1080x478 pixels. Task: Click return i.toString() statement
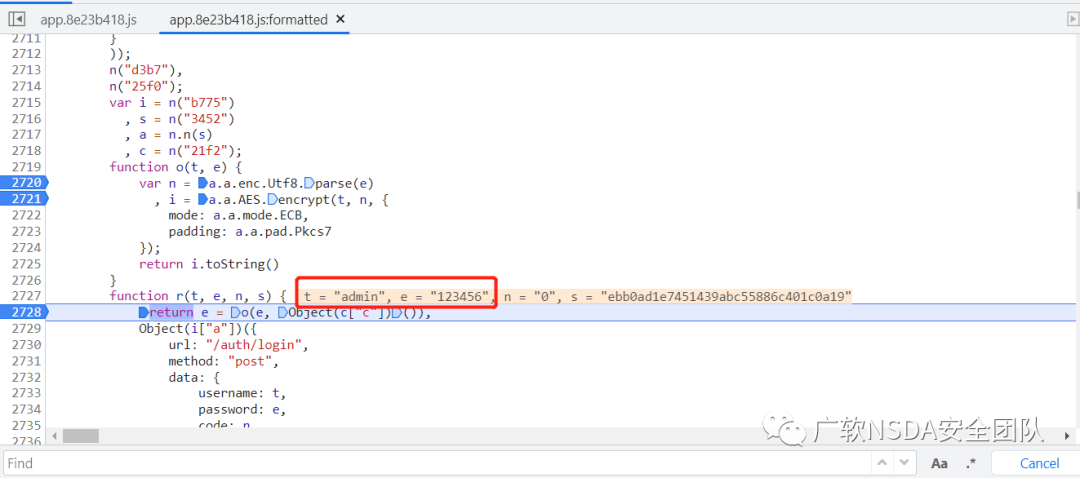209,264
